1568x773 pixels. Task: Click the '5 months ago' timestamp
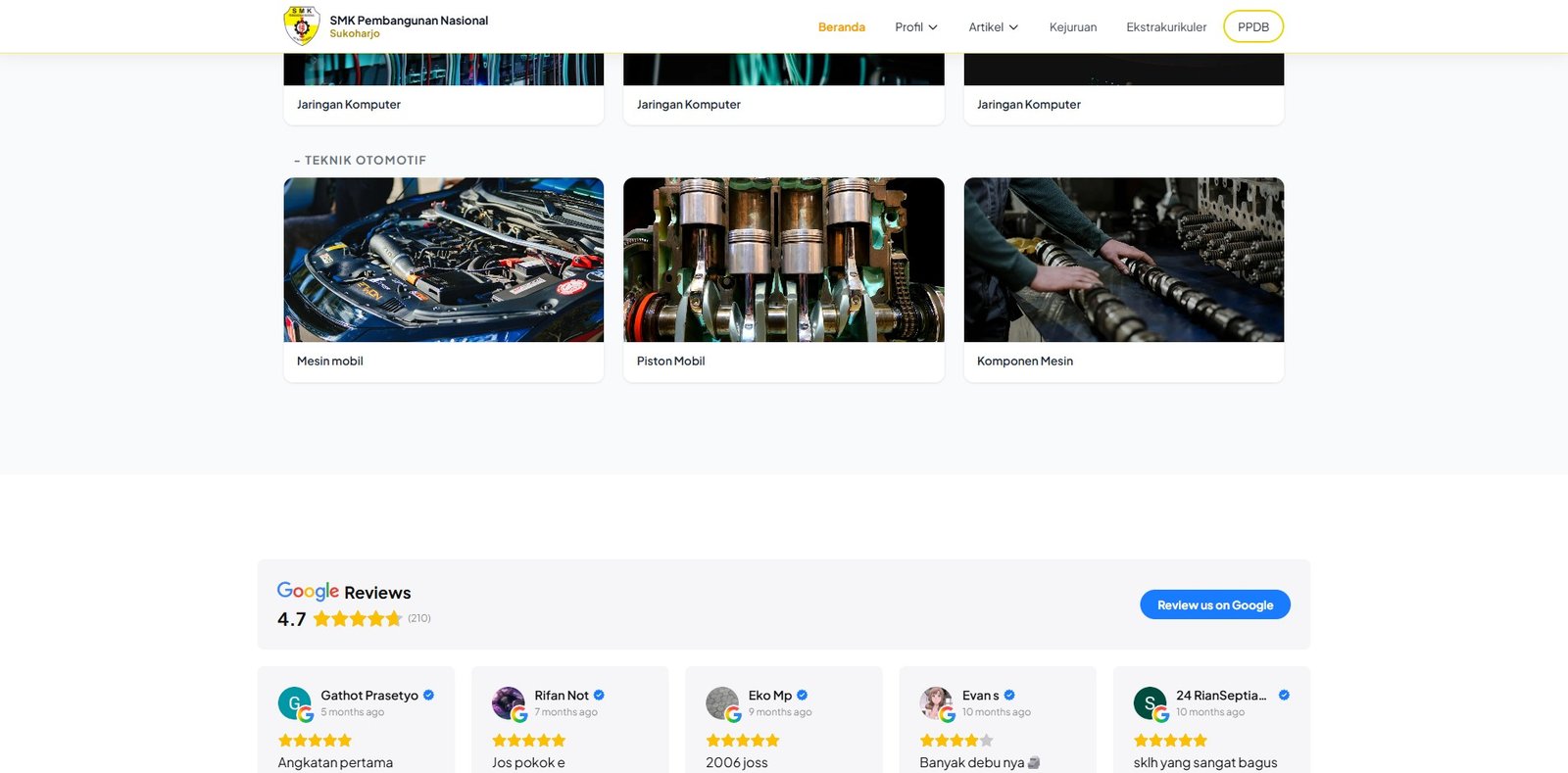pos(353,712)
